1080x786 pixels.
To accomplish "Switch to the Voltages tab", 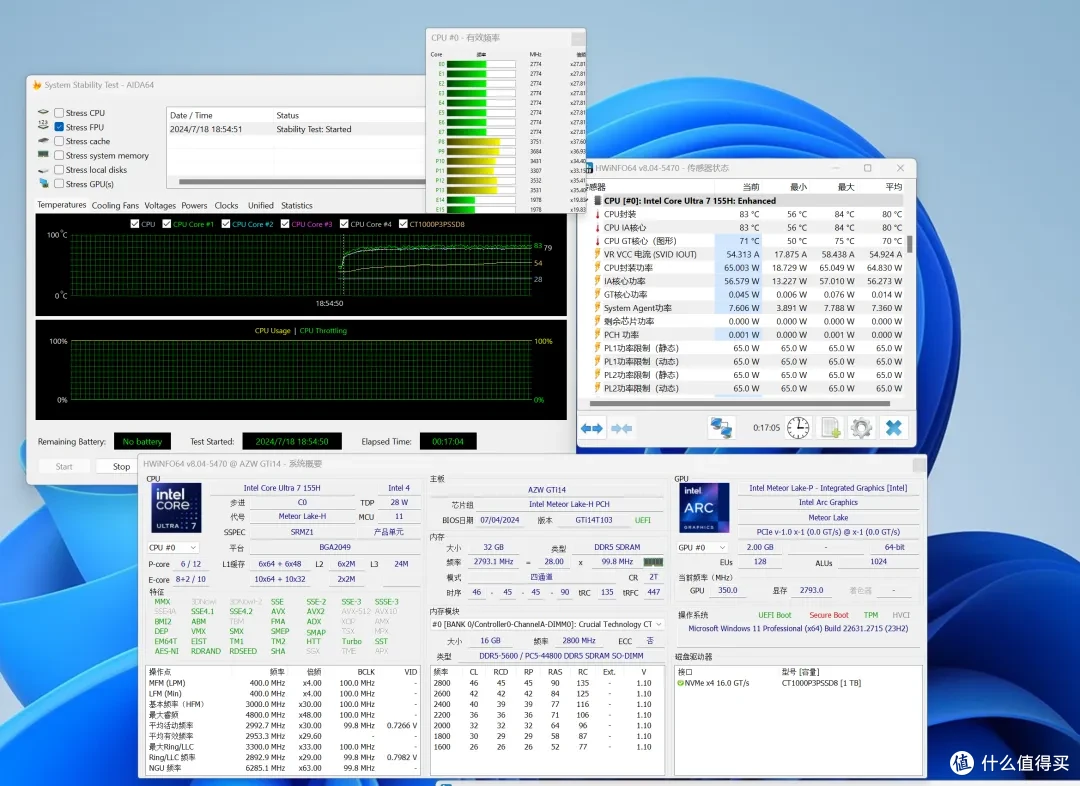I will click(160, 205).
